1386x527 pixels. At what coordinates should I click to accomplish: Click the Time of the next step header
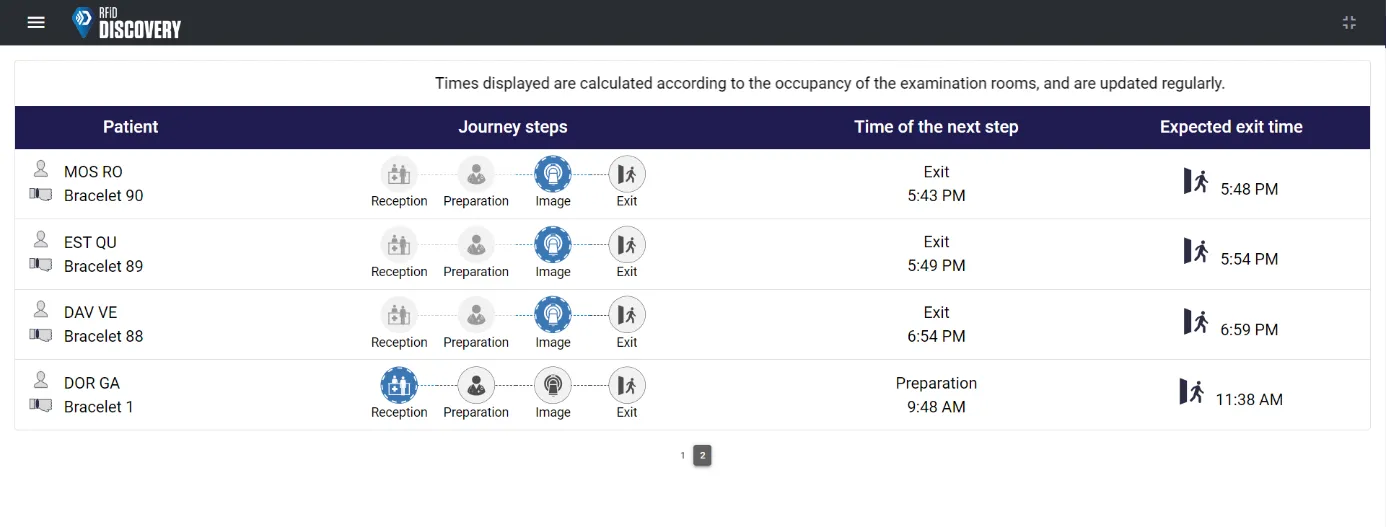pos(936,127)
